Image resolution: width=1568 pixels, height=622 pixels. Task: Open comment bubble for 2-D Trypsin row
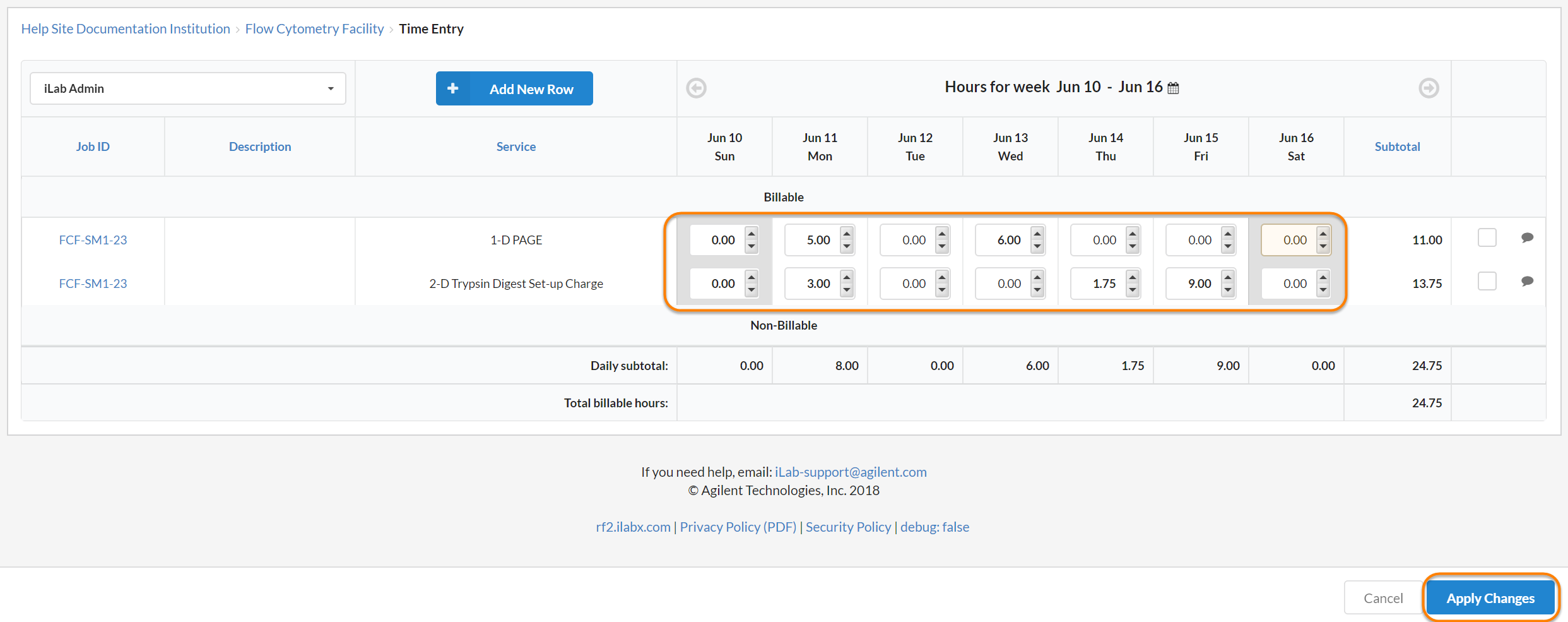coord(1527,282)
